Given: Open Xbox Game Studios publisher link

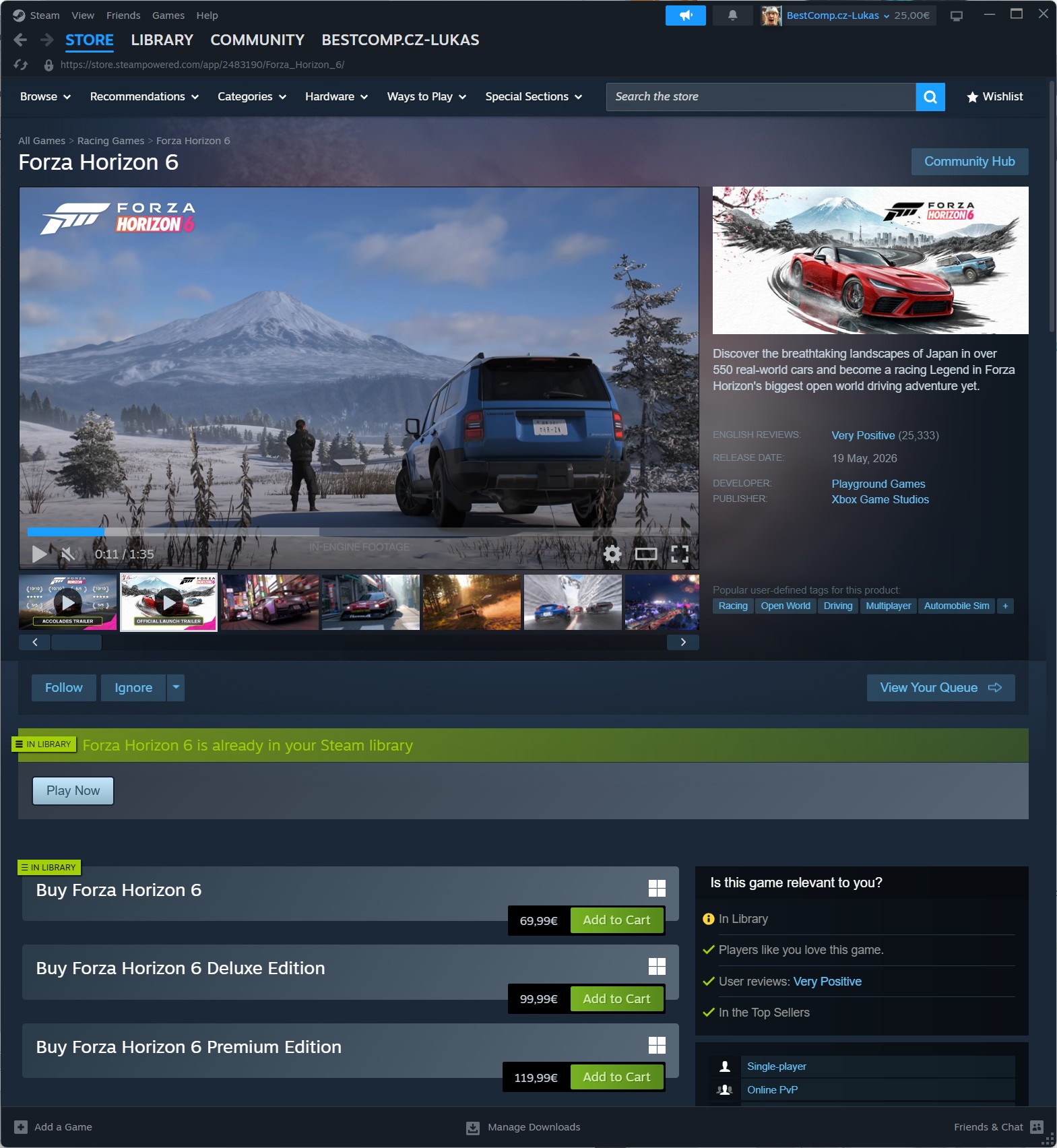Looking at the screenshot, I should coord(880,499).
